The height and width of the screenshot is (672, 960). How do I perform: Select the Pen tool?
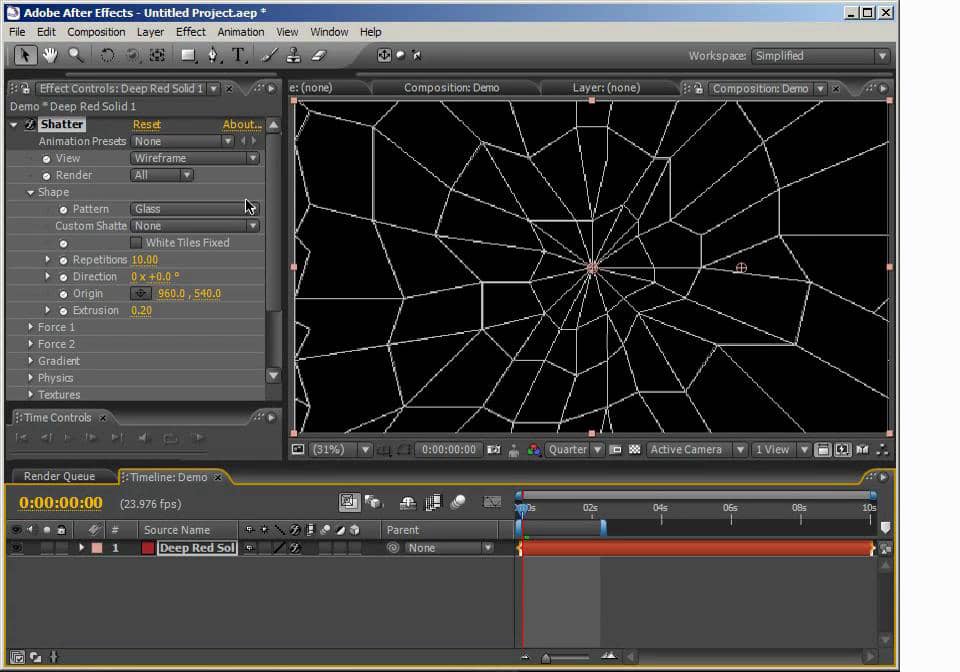pyautogui.click(x=212, y=55)
